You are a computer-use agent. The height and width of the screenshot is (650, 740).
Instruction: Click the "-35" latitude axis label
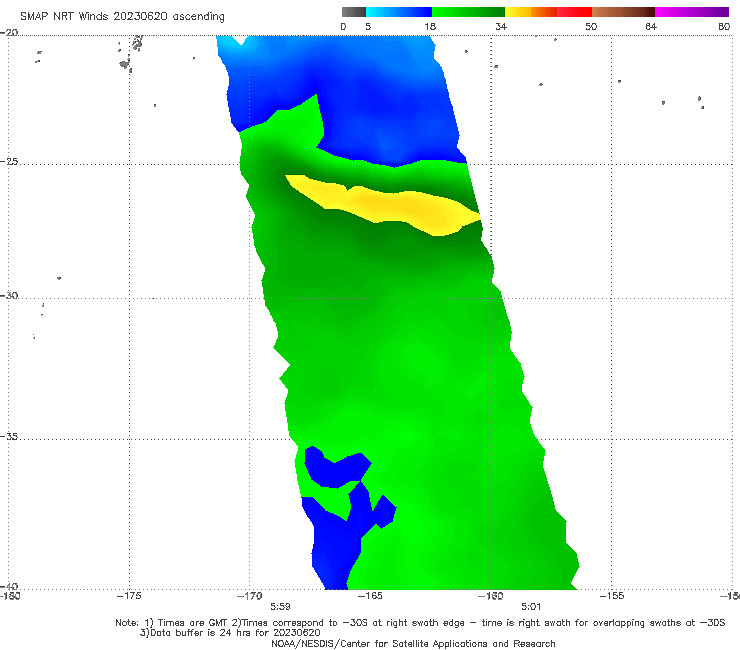click(x=9, y=436)
